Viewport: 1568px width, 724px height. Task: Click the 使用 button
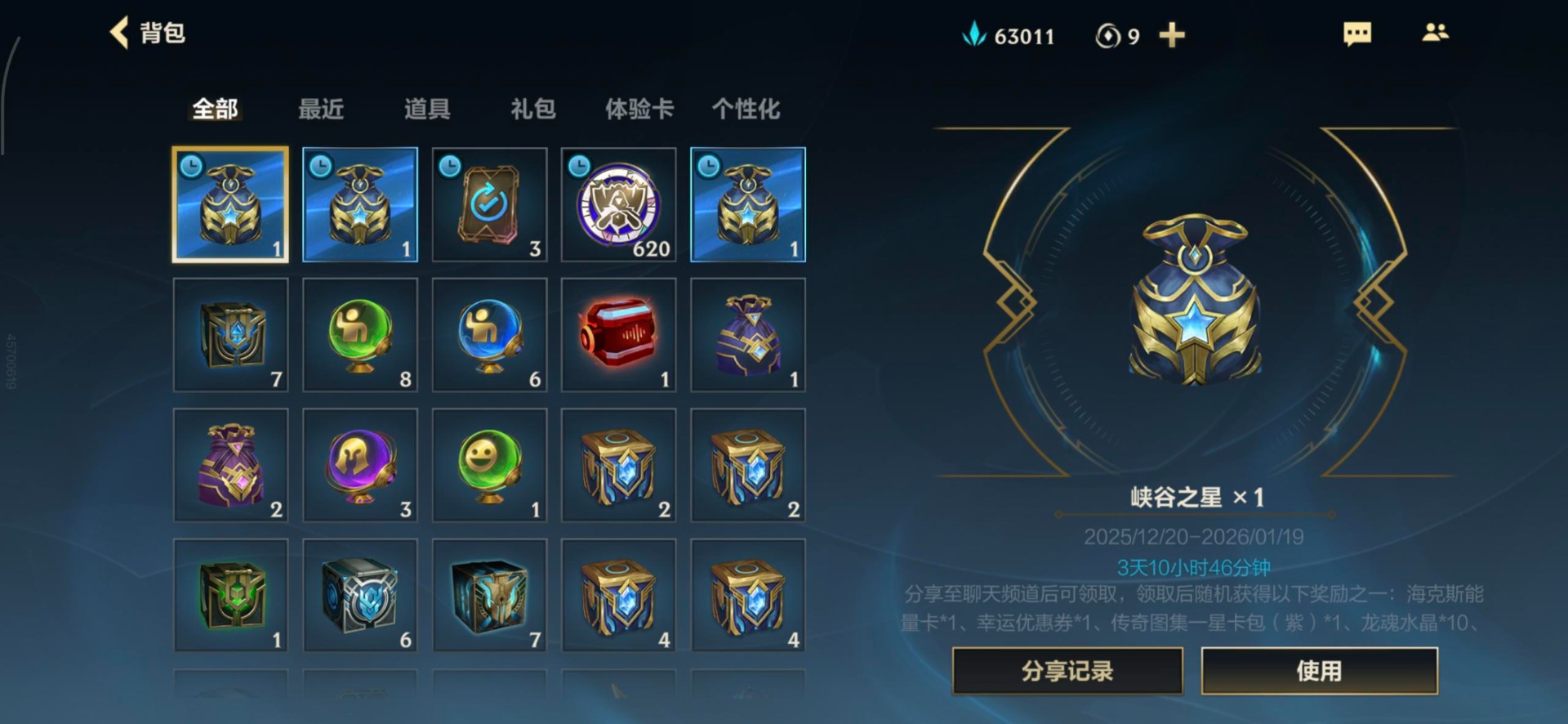[1319, 671]
